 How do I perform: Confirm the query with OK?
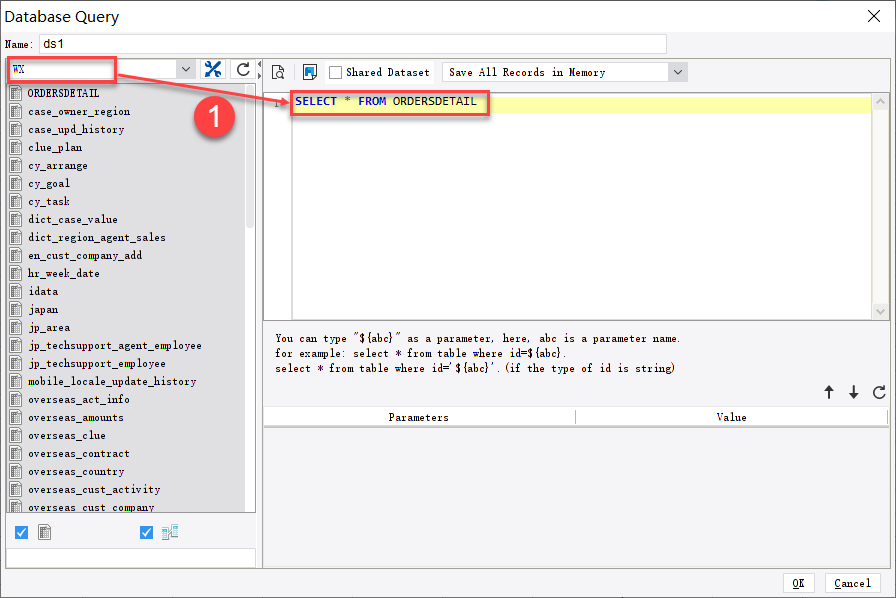tap(800, 583)
